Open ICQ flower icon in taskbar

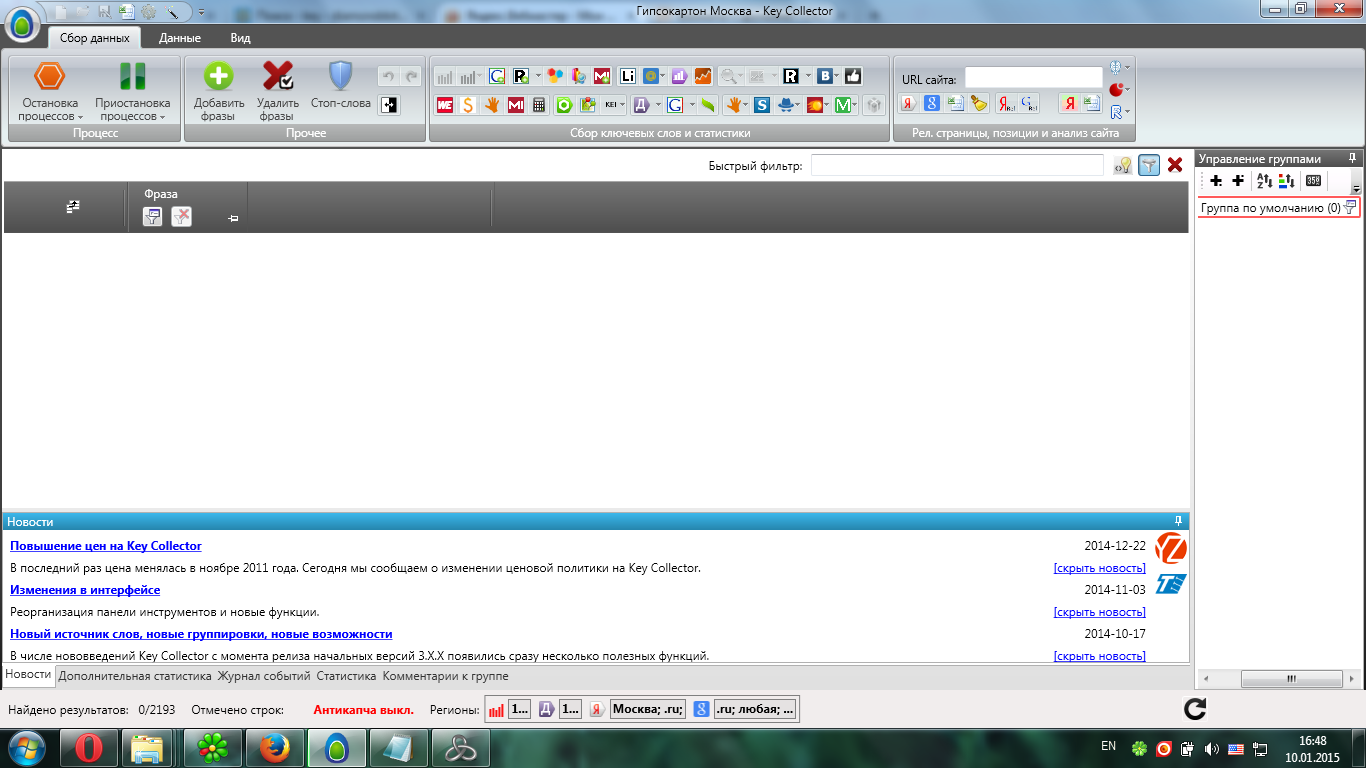click(x=212, y=747)
